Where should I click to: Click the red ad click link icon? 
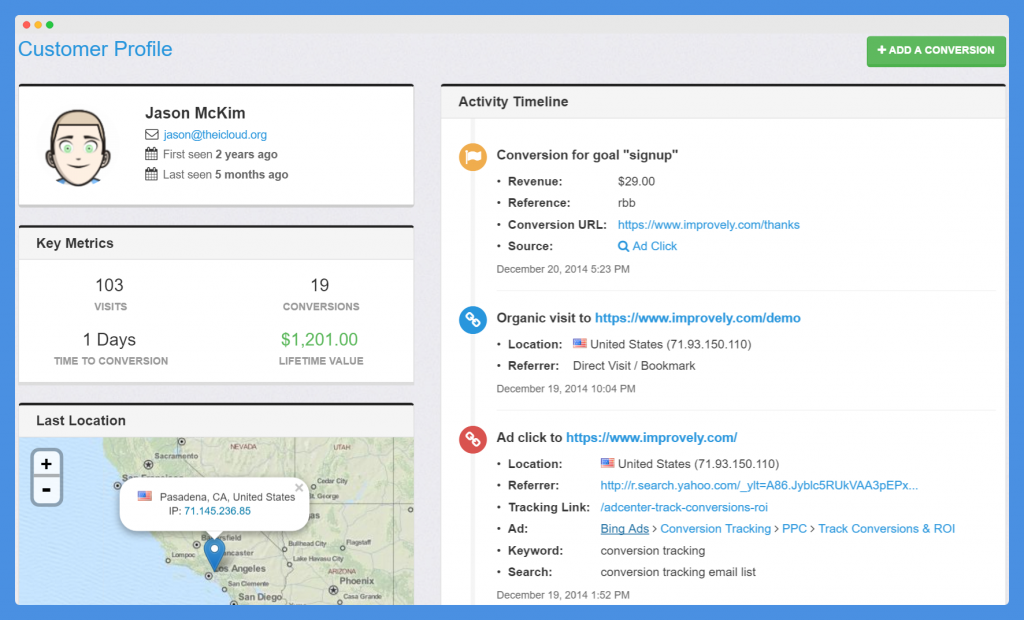[x=473, y=440]
